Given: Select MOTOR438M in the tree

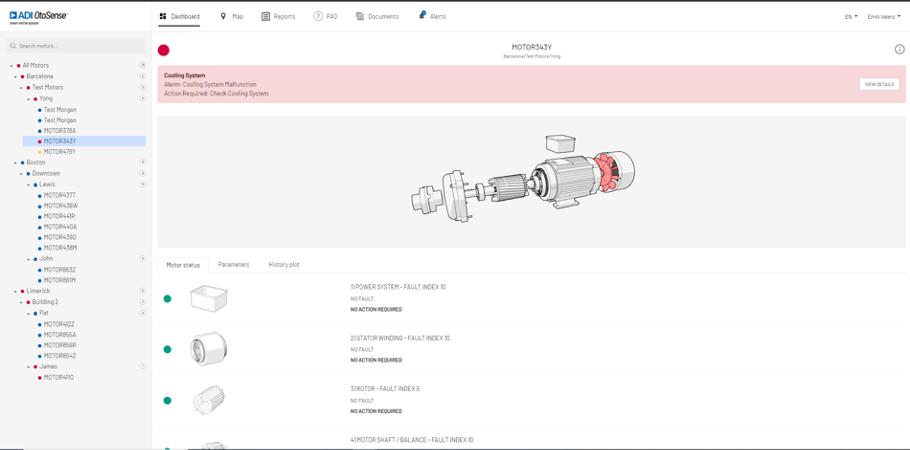Looking at the screenshot, I should (x=60, y=248).
